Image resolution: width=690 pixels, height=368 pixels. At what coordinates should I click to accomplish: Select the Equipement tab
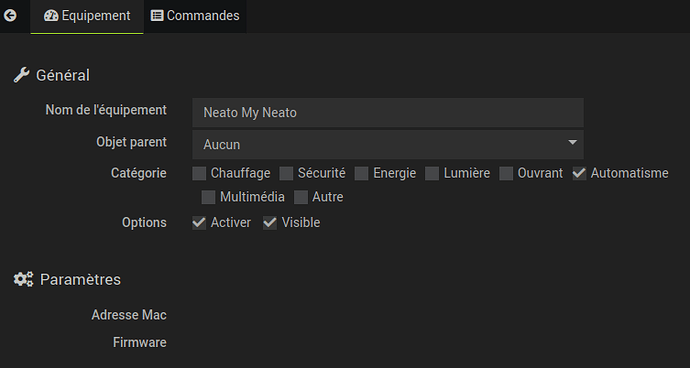(87, 16)
